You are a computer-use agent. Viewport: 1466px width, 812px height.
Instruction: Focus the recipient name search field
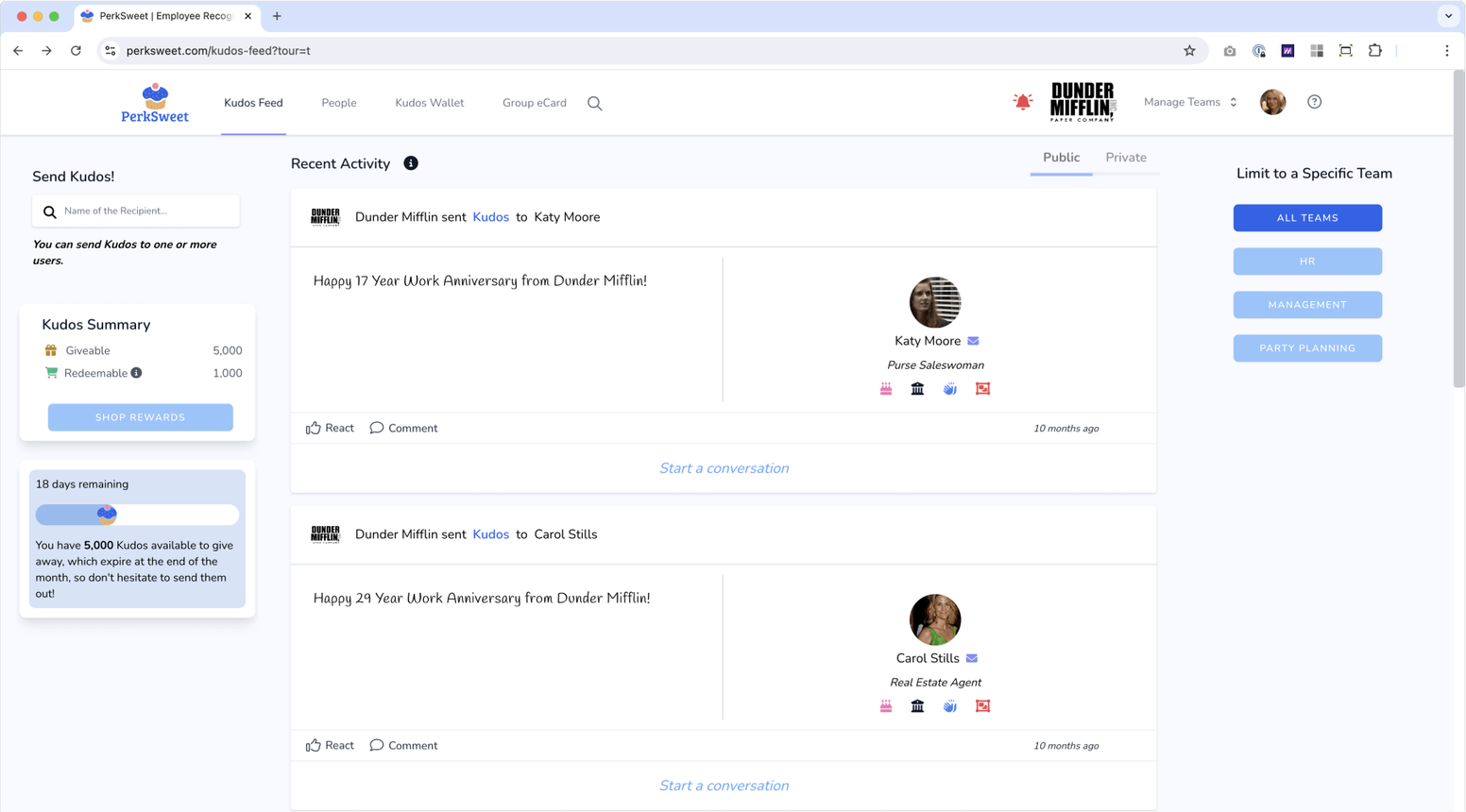point(136,211)
